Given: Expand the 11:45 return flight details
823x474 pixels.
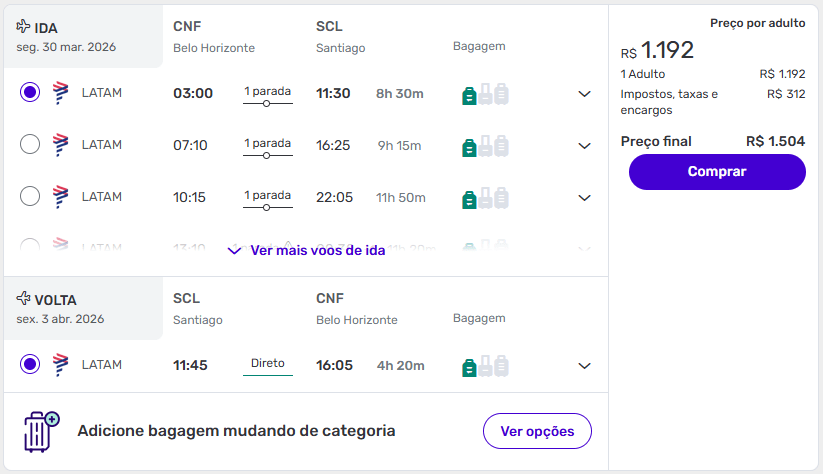Looking at the screenshot, I should point(585,366).
